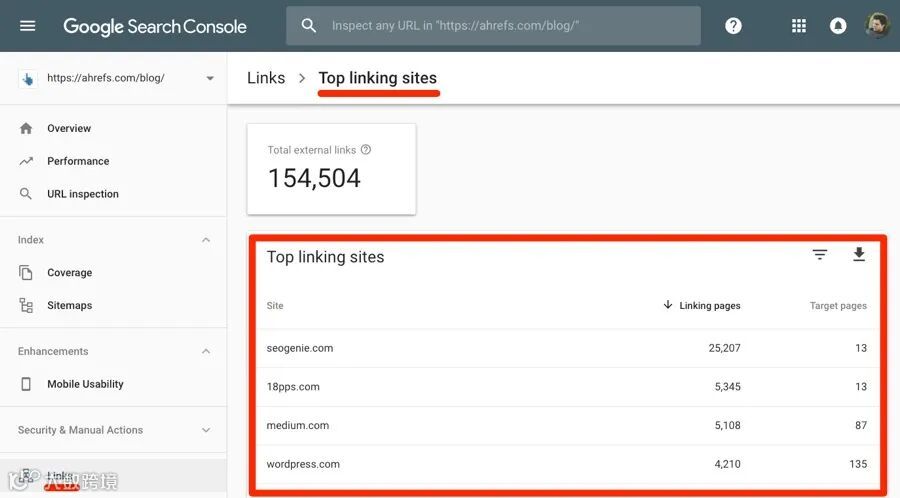Image resolution: width=900 pixels, height=498 pixels.
Task: Click the Top linking sites table heading
Action: pos(325,257)
